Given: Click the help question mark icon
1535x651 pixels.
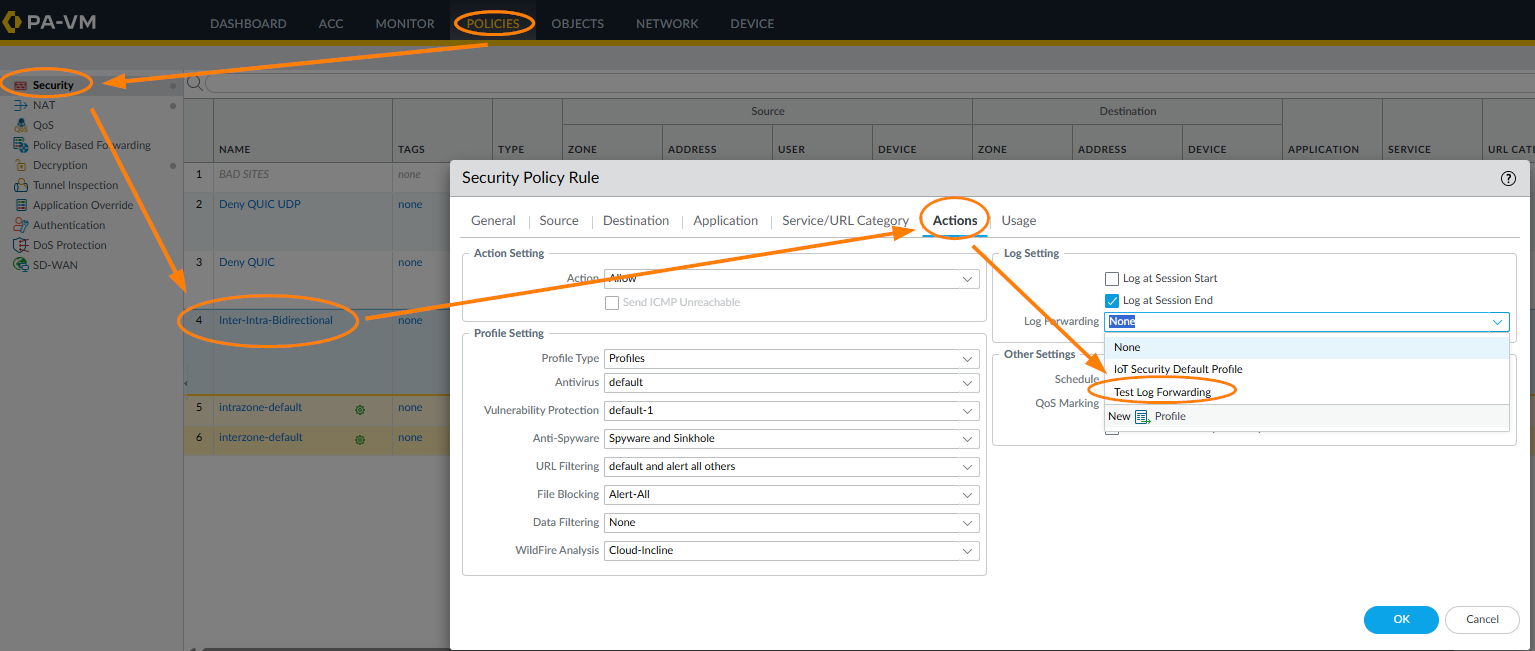Looking at the screenshot, I should [1508, 178].
